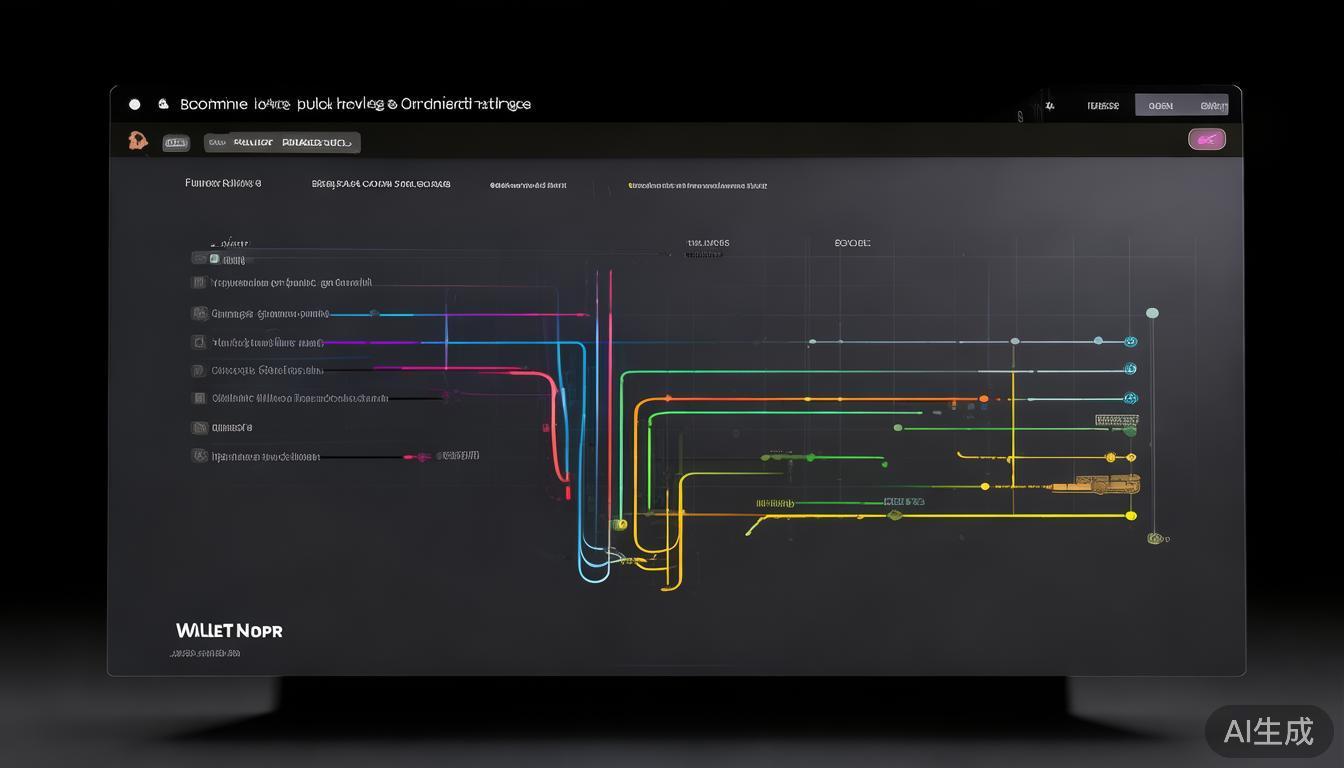Open the wide gray pill dropdown in the toolbar
1344x768 pixels.
point(282,143)
